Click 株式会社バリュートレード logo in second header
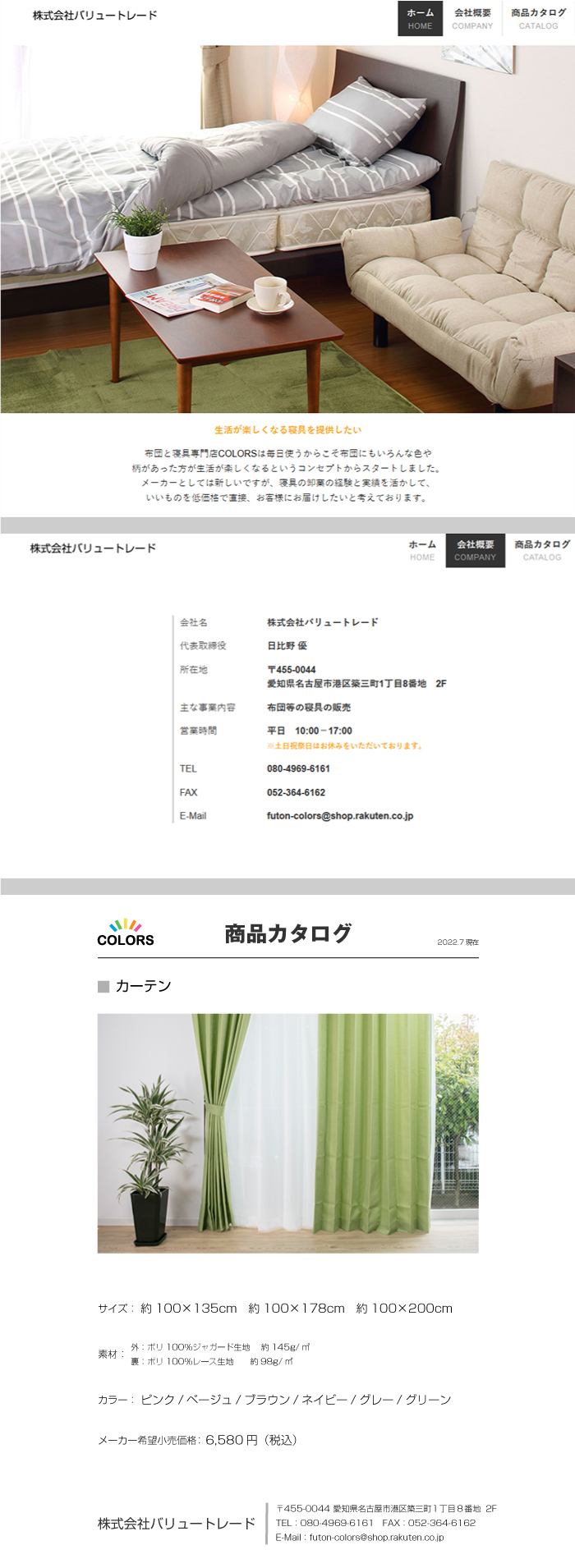Viewport: 575px width, 1568px height. [93, 548]
